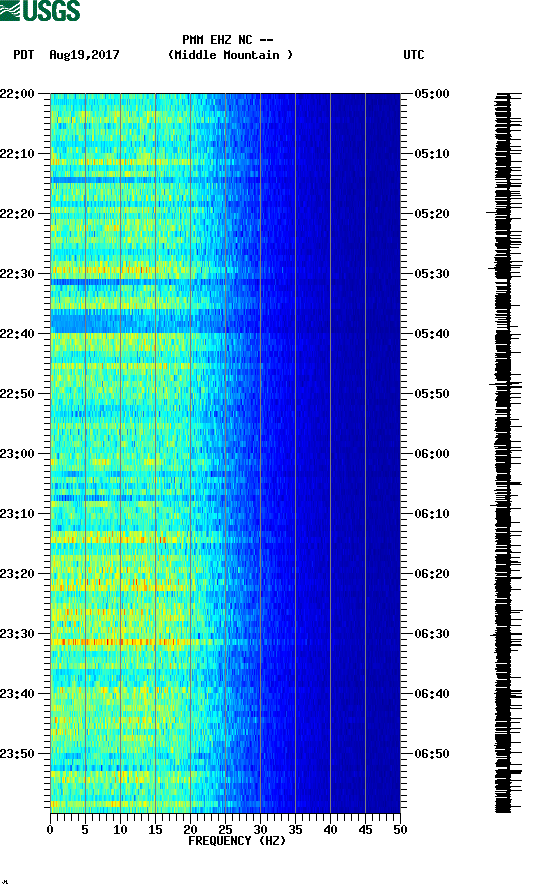Click the '06:20' UTC time label
This screenshot has width=552, height=893.
click(432, 574)
